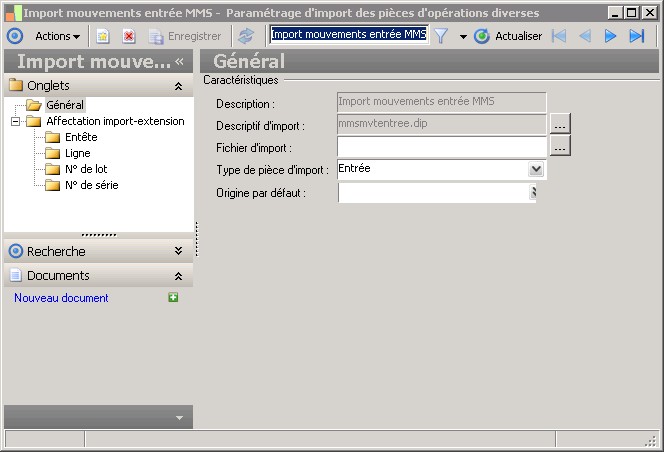Screen dimensions: 664x452
Task: Go to the last record
Action: [x=637, y=36]
